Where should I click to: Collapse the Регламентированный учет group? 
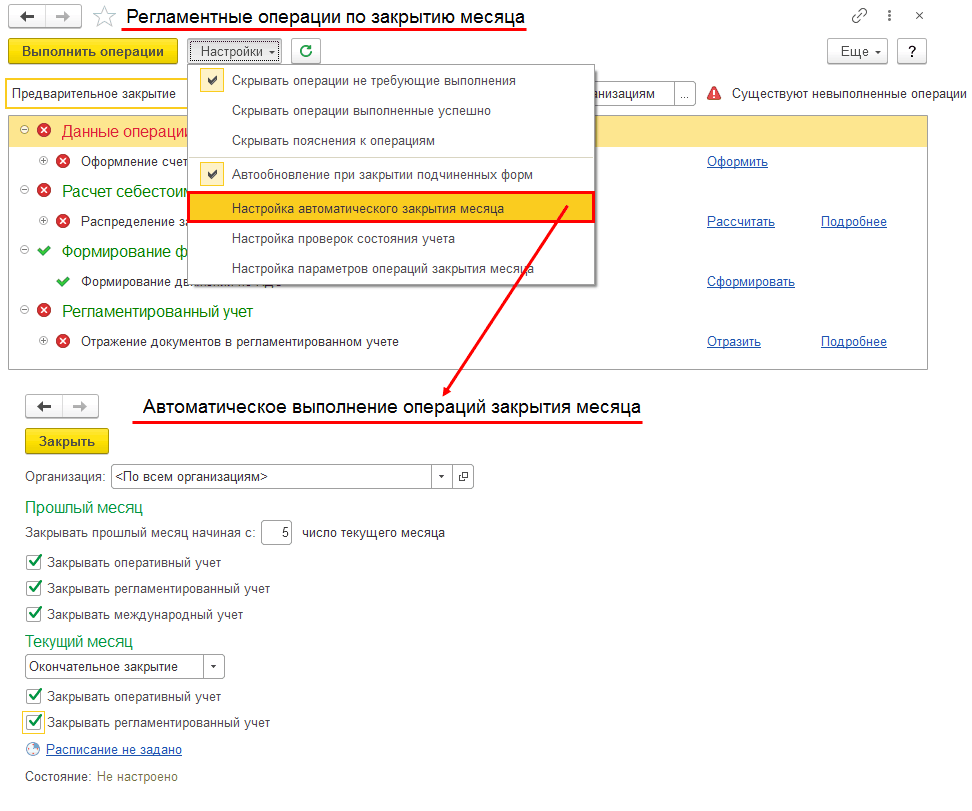pyautogui.click(x=24, y=309)
